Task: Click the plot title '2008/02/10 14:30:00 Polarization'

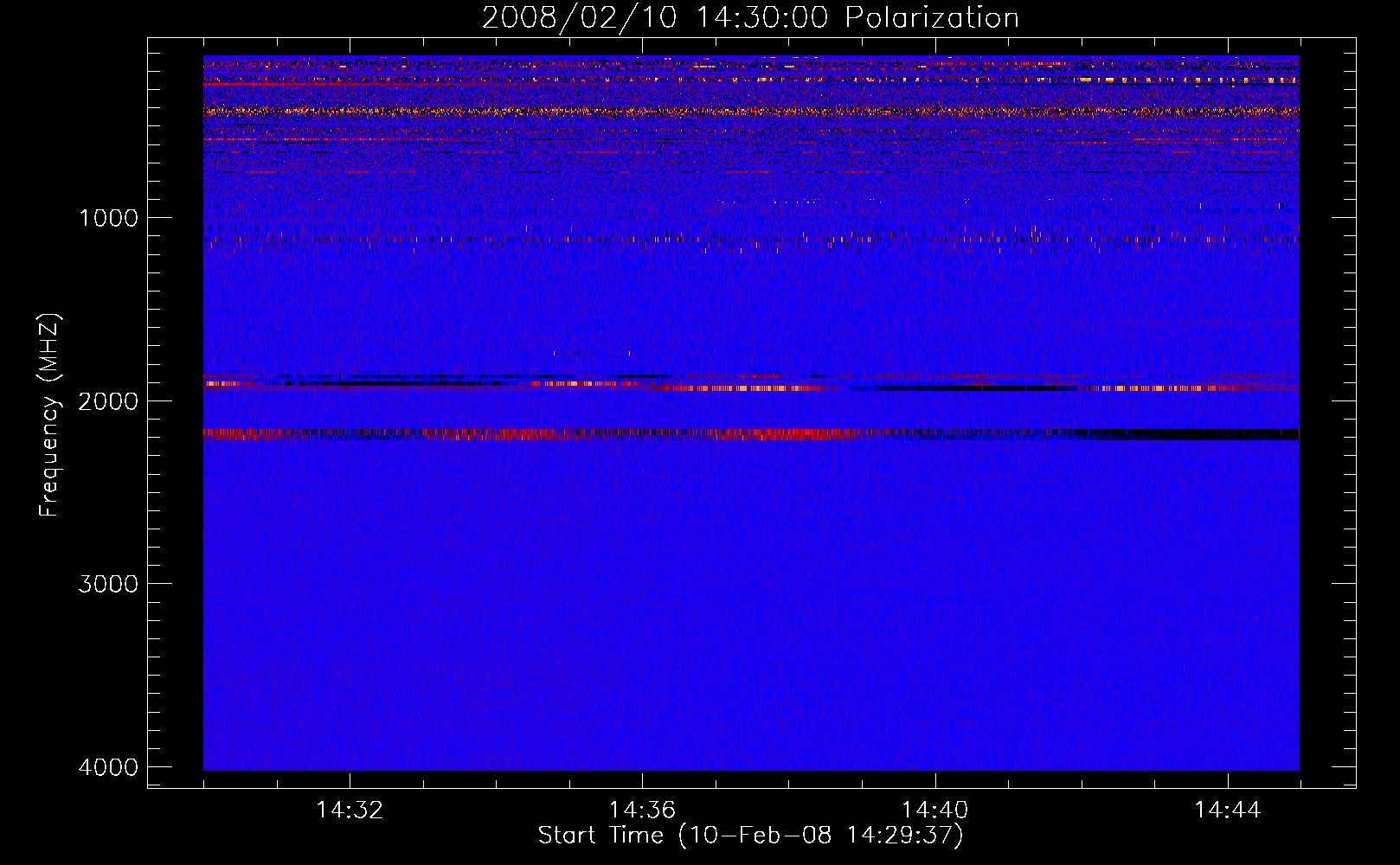Action: point(750,18)
